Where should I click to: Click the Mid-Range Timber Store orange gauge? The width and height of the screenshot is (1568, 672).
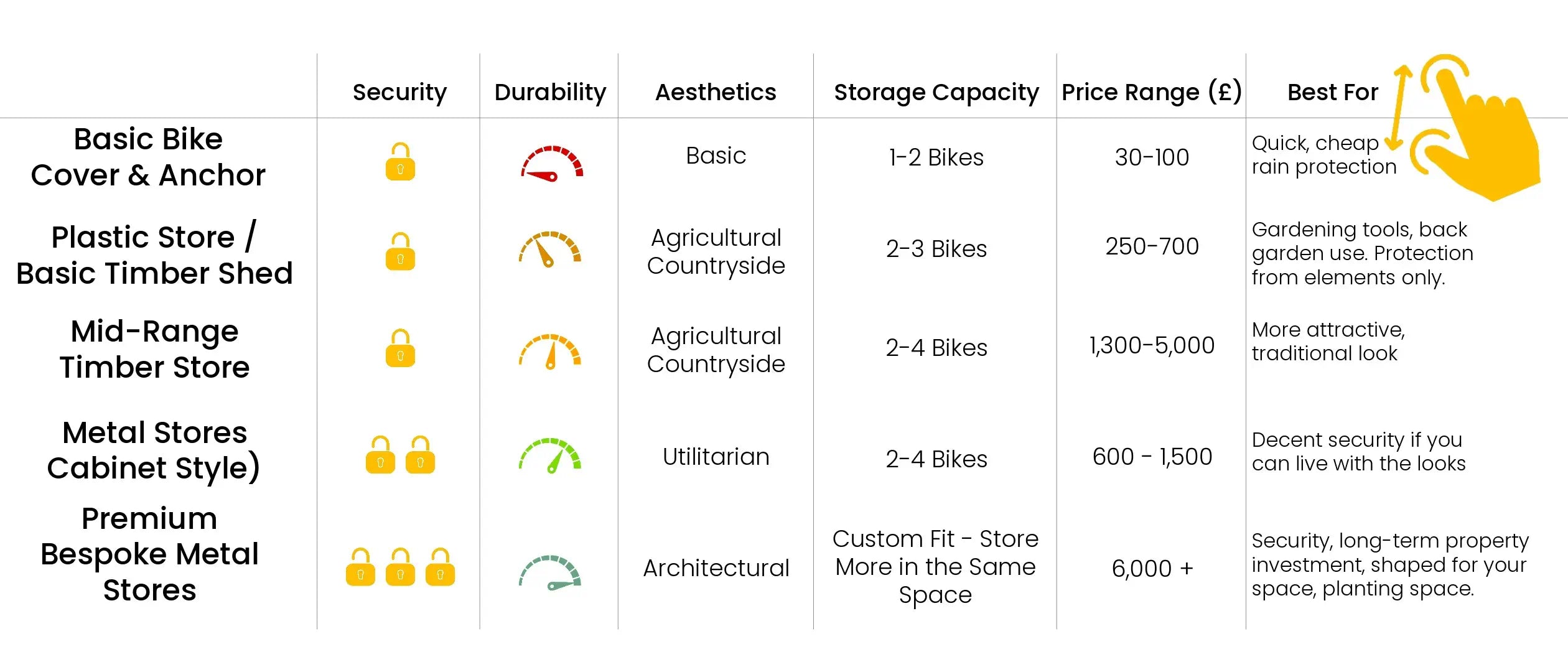550,352
